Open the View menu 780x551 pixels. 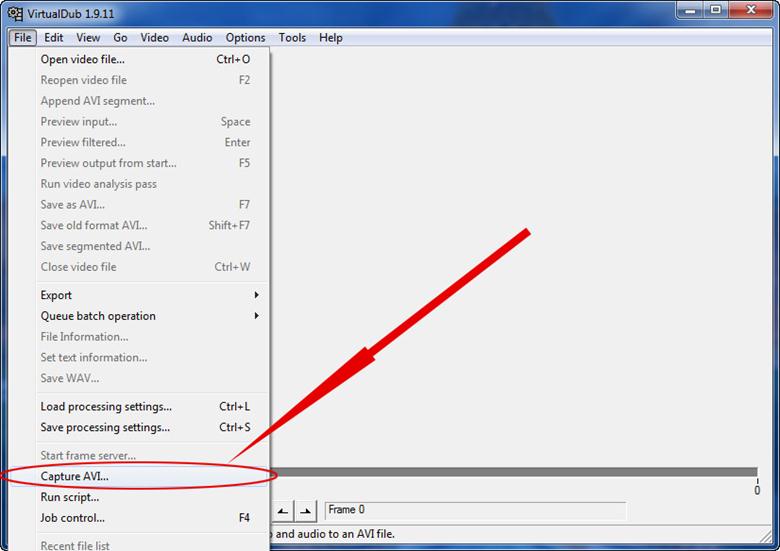coord(88,38)
